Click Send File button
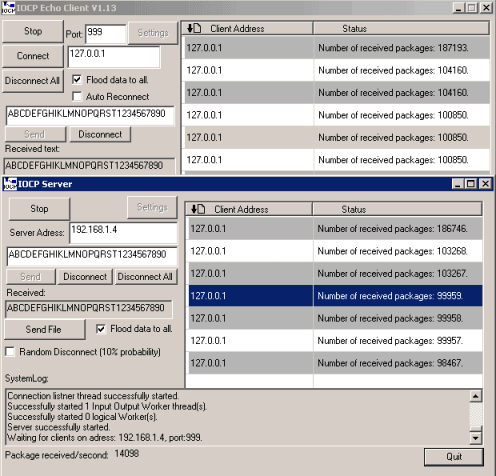The height and width of the screenshot is (476, 496). pyautogui.click(x=44, y=330)
